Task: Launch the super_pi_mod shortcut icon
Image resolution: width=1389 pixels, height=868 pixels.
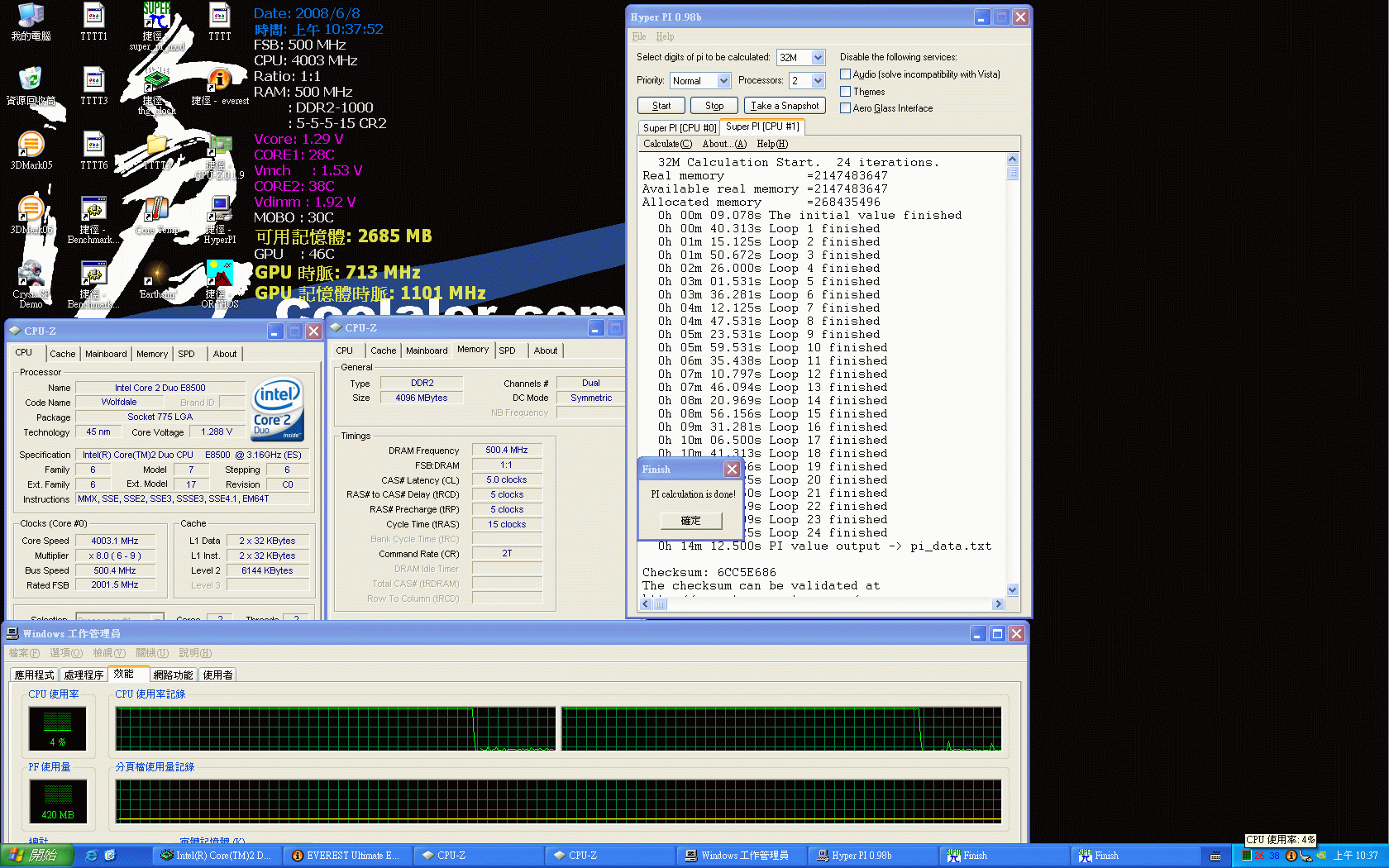Action: (156, 26)
